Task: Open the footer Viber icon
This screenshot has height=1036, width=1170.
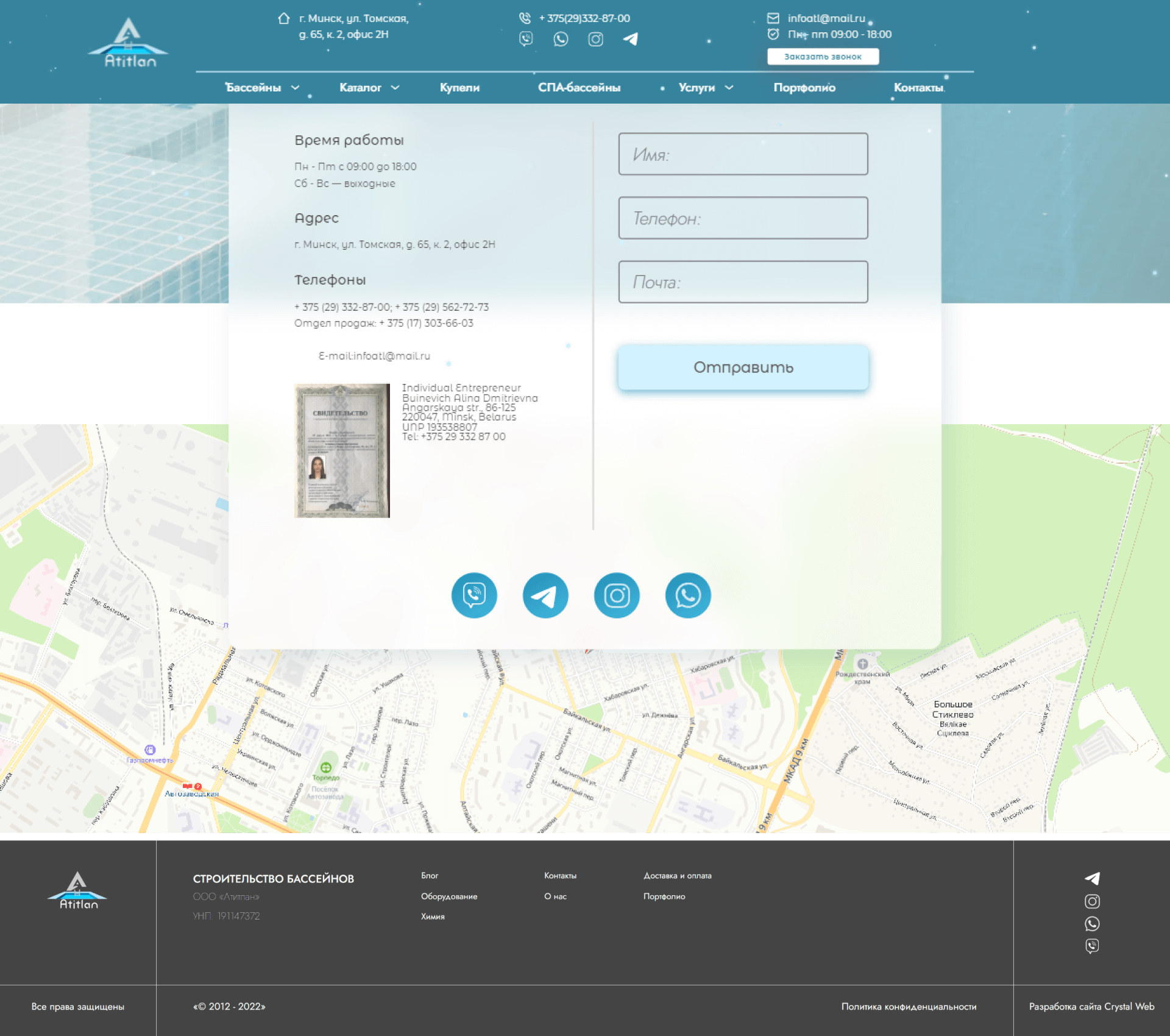Action: [1092, 946]
